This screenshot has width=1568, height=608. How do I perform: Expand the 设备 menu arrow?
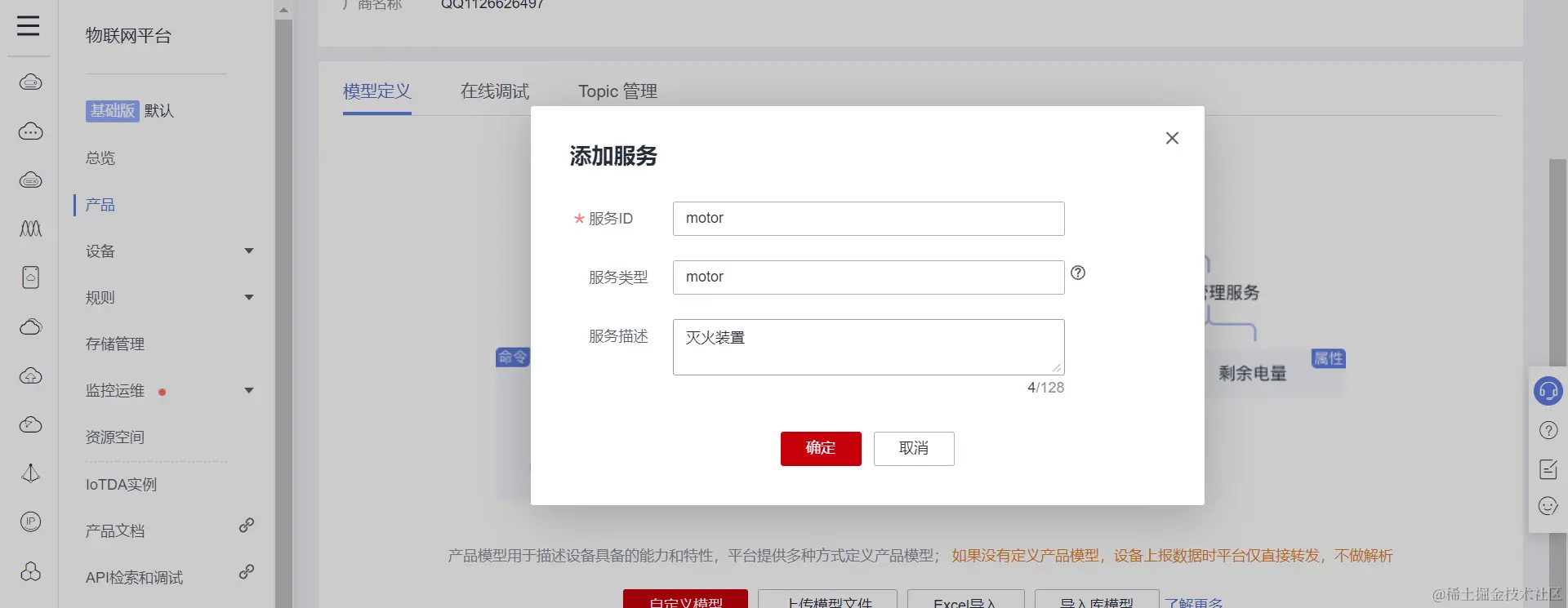249,251
